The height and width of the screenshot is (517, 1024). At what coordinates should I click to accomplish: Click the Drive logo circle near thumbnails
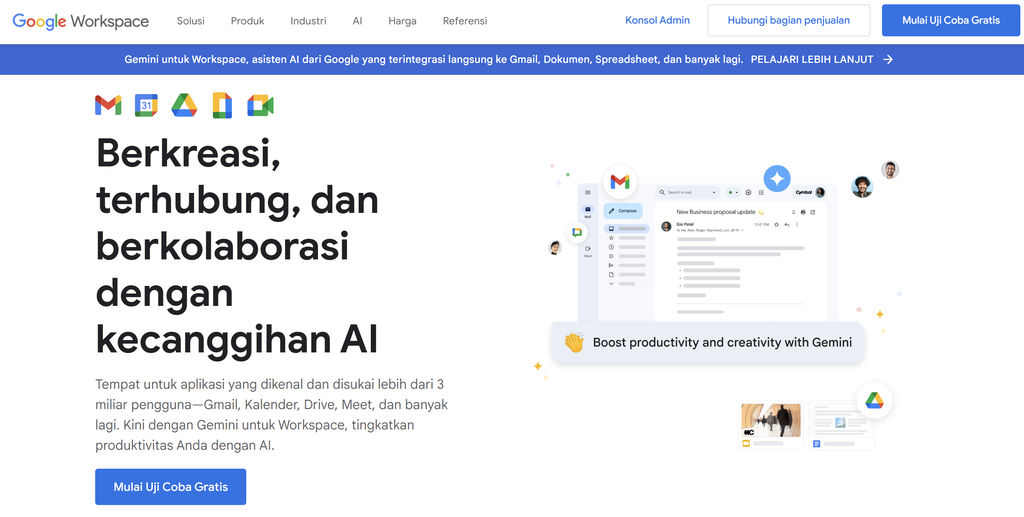(874, 400)
